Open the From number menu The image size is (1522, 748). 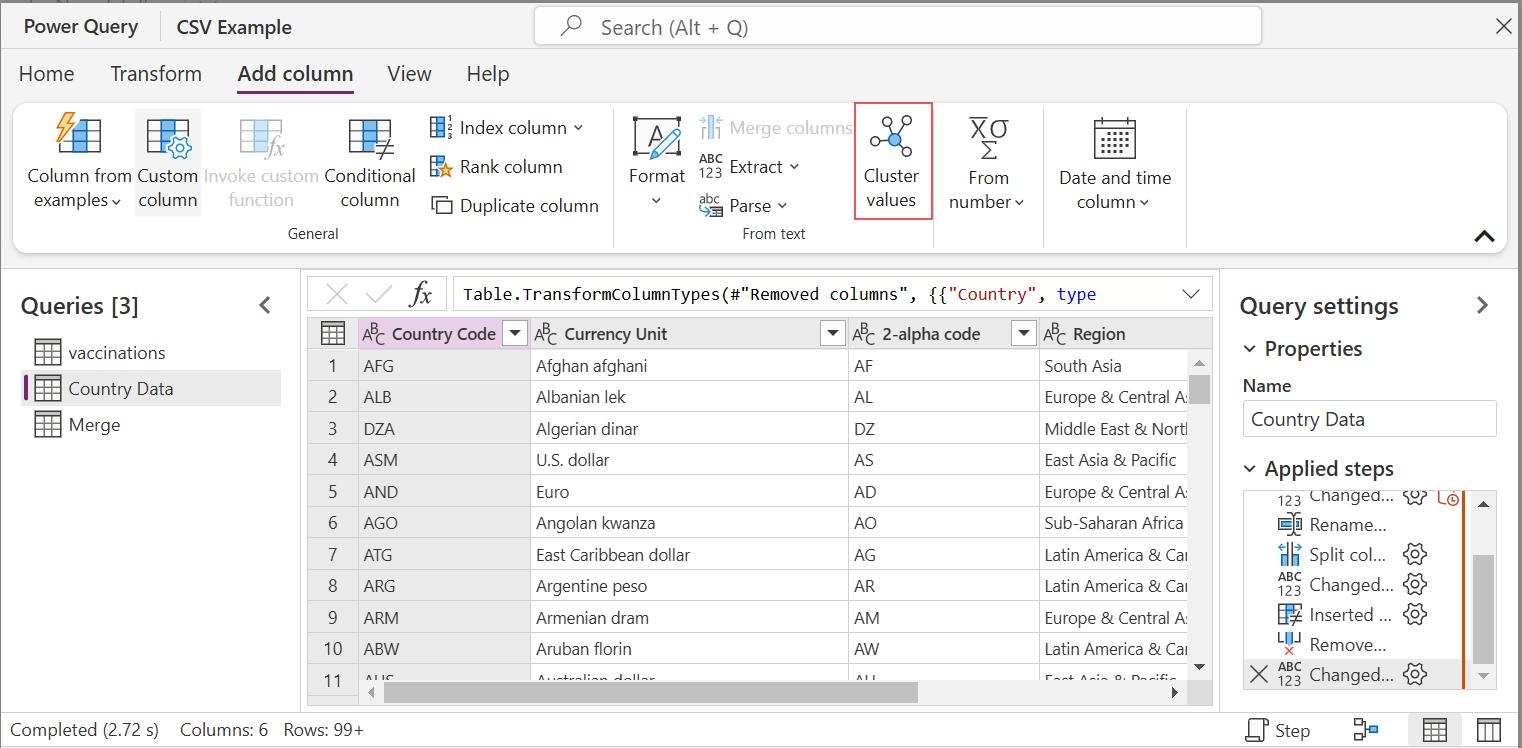pyautogui.click(x=987, y=163)
